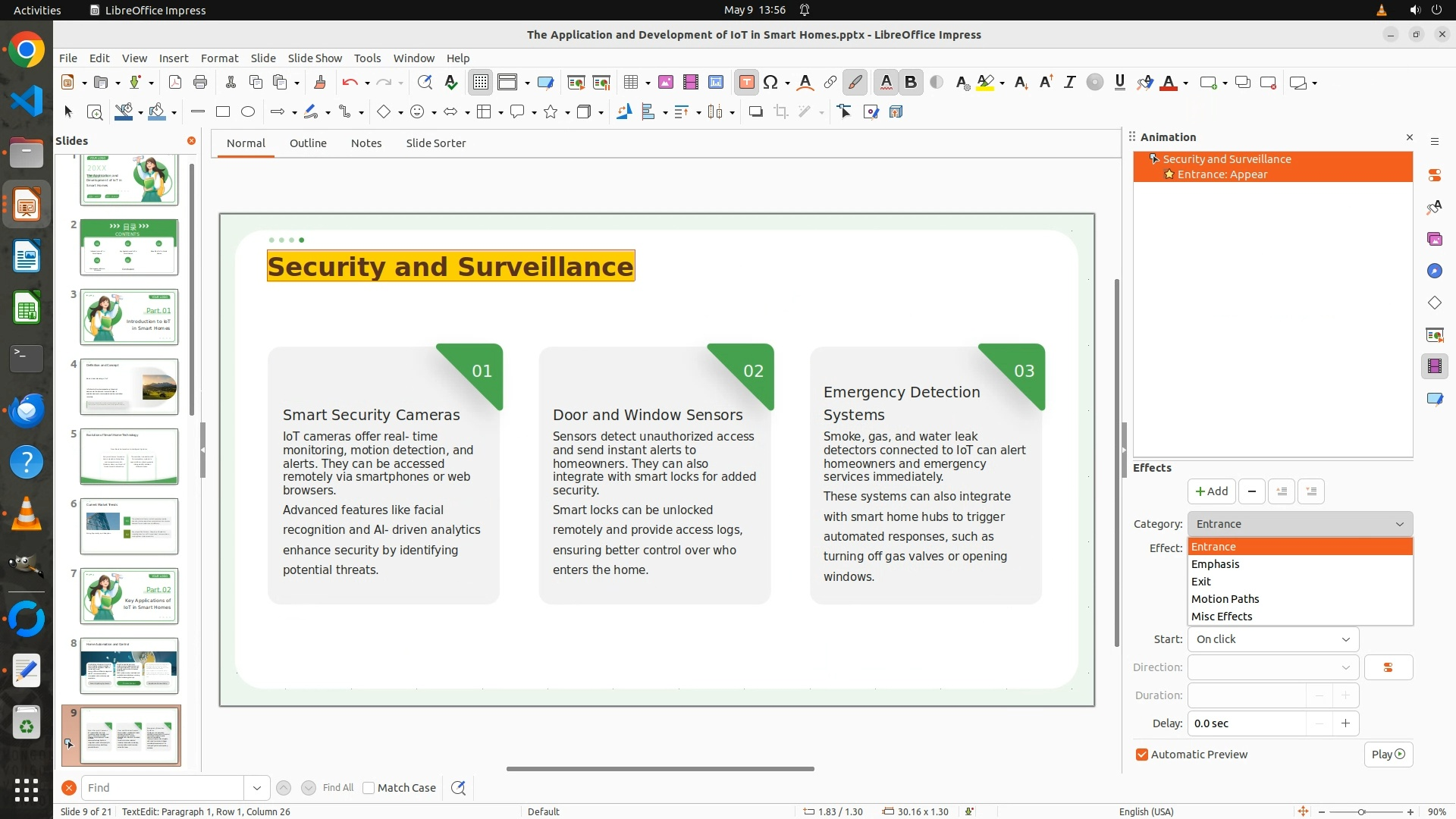Disable the Automatic Preview checkbox
Viewport: 1456px width, 819px height.
[x=1142, y=755]
